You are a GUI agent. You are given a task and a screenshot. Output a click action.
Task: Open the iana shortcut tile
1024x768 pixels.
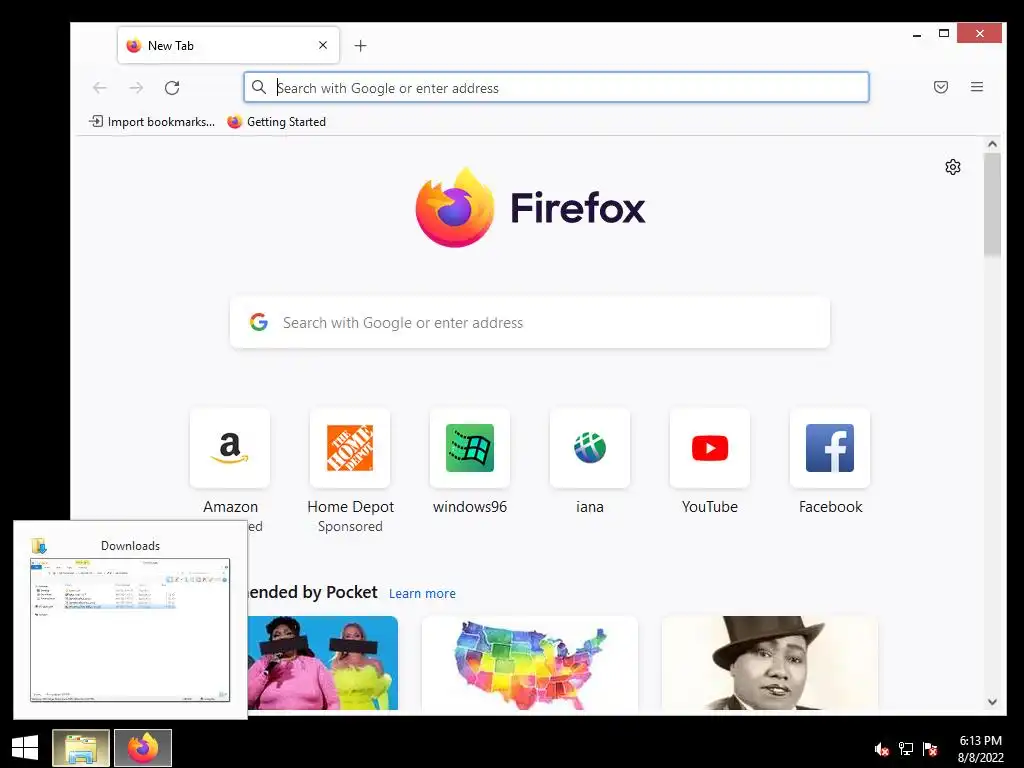click(x=590, y=449)
